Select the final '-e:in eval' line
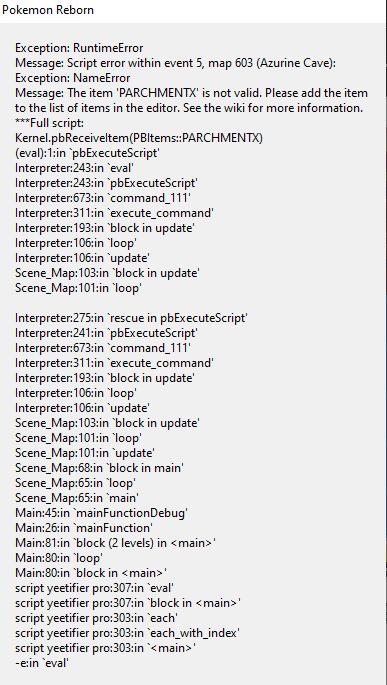 click(x=42, y=662)
